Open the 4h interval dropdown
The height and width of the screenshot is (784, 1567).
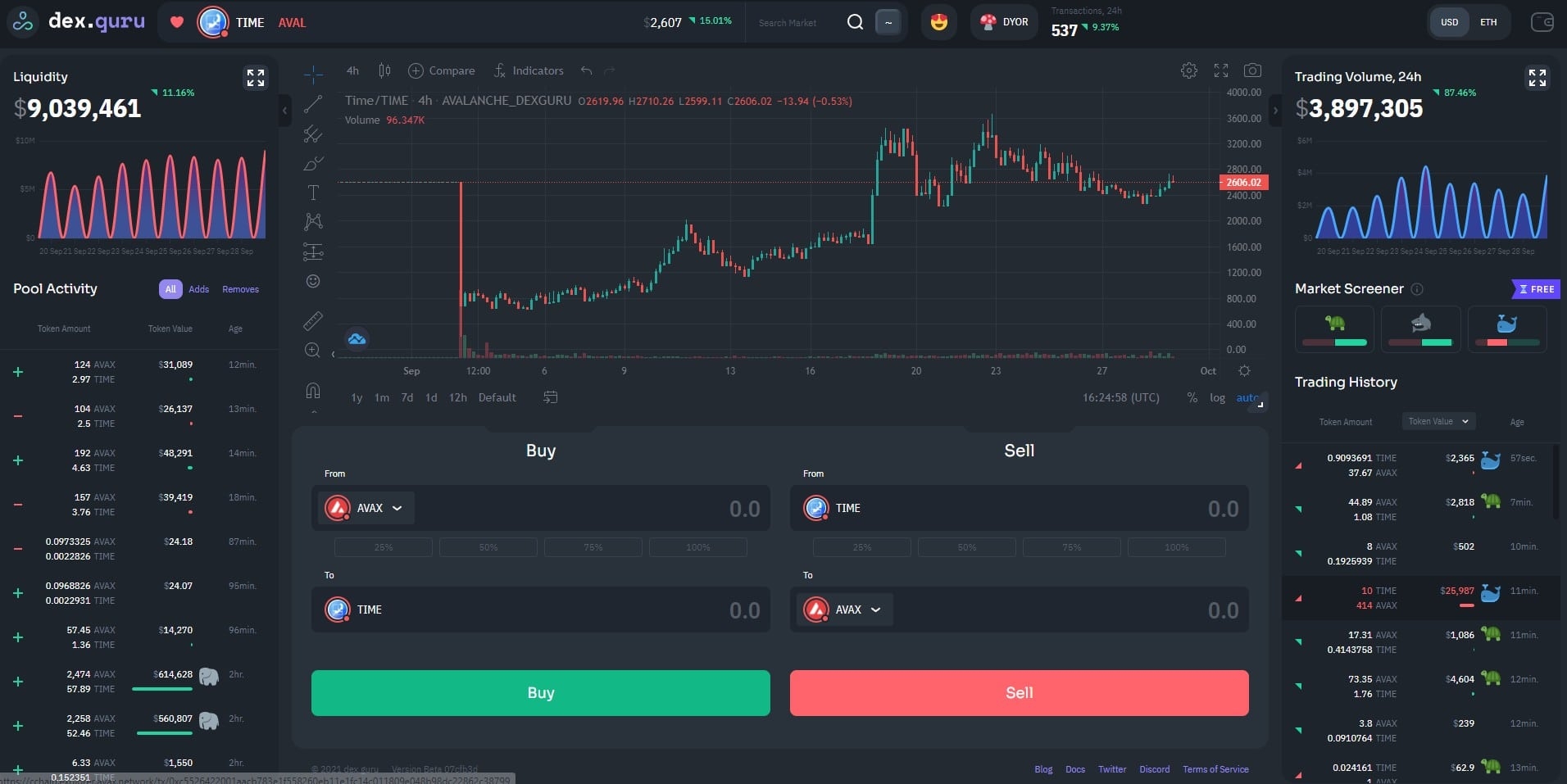352,70
